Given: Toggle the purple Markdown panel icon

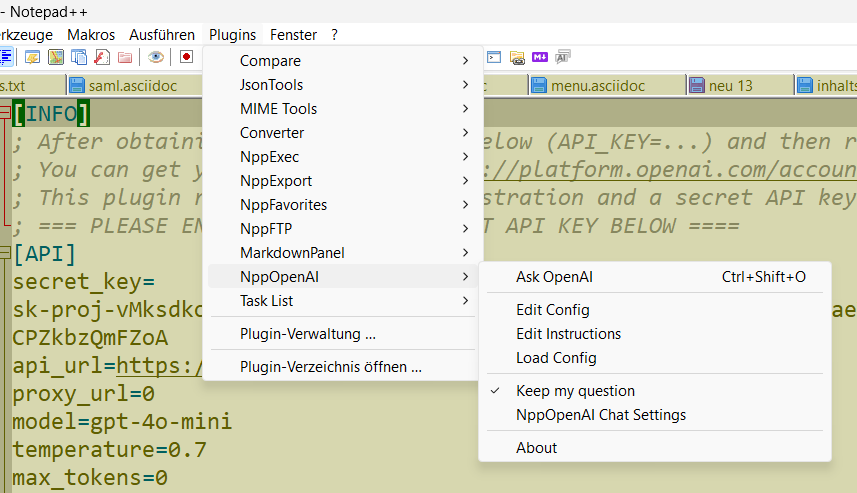Looking at the screenshot, I should pos(540,57).
